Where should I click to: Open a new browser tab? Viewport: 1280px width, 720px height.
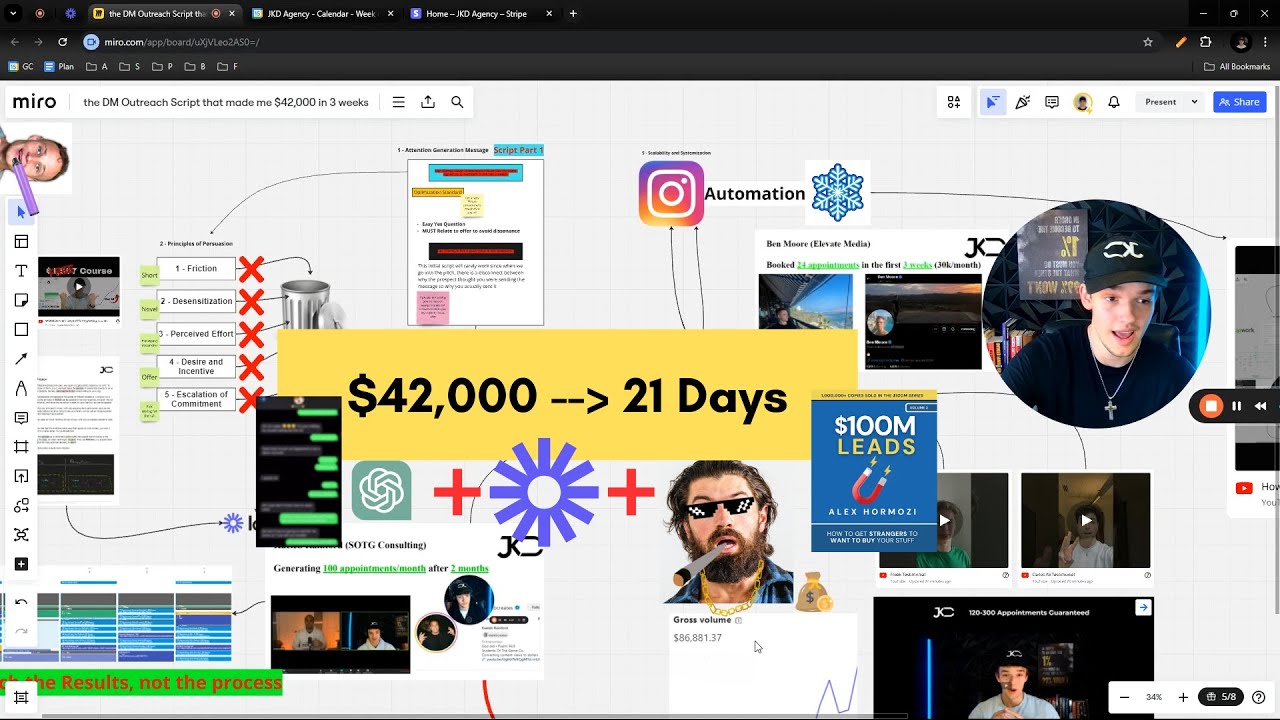(x=573, y=14)
